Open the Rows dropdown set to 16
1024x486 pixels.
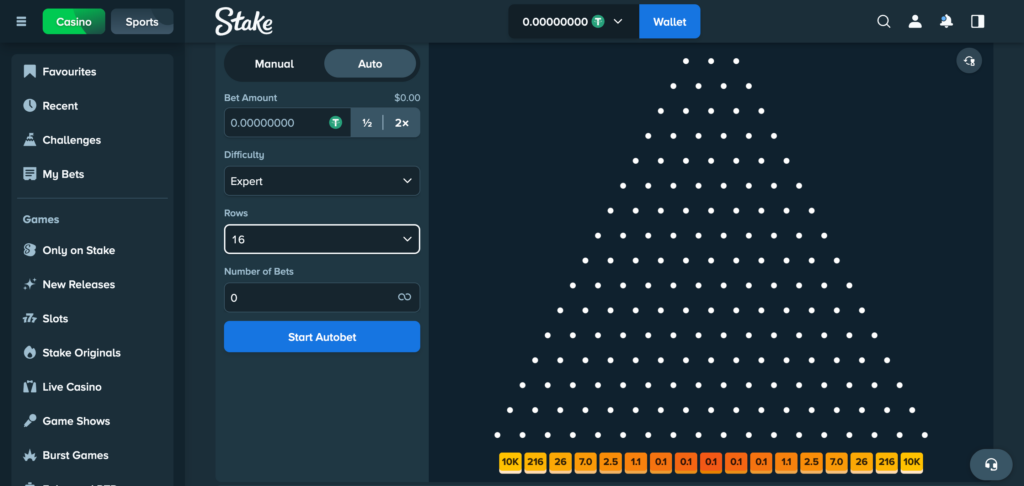[322, 239]
